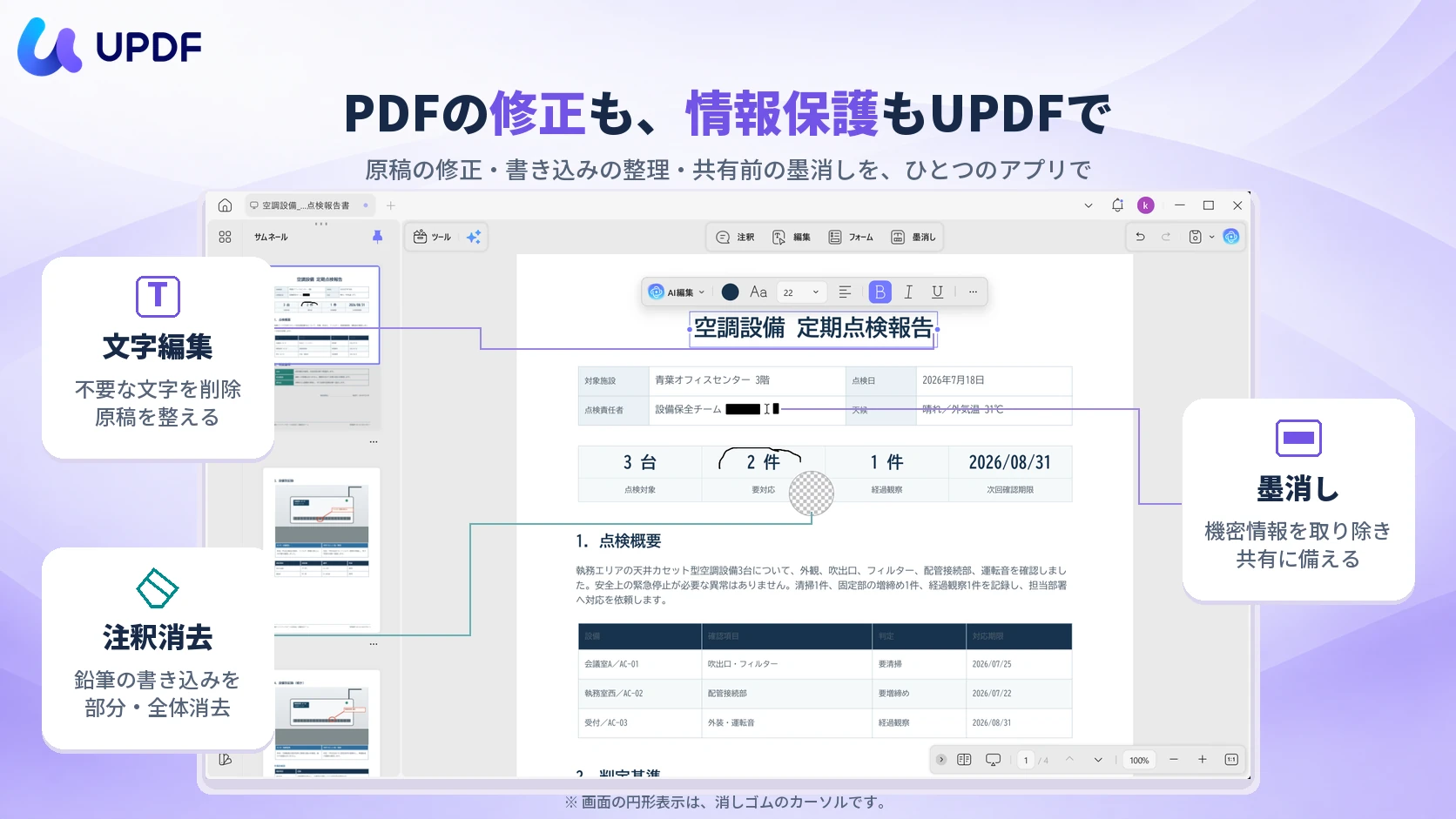Expand the font size 22 dropdown
The image size is (1456, 819).
[x=800, y=292]
